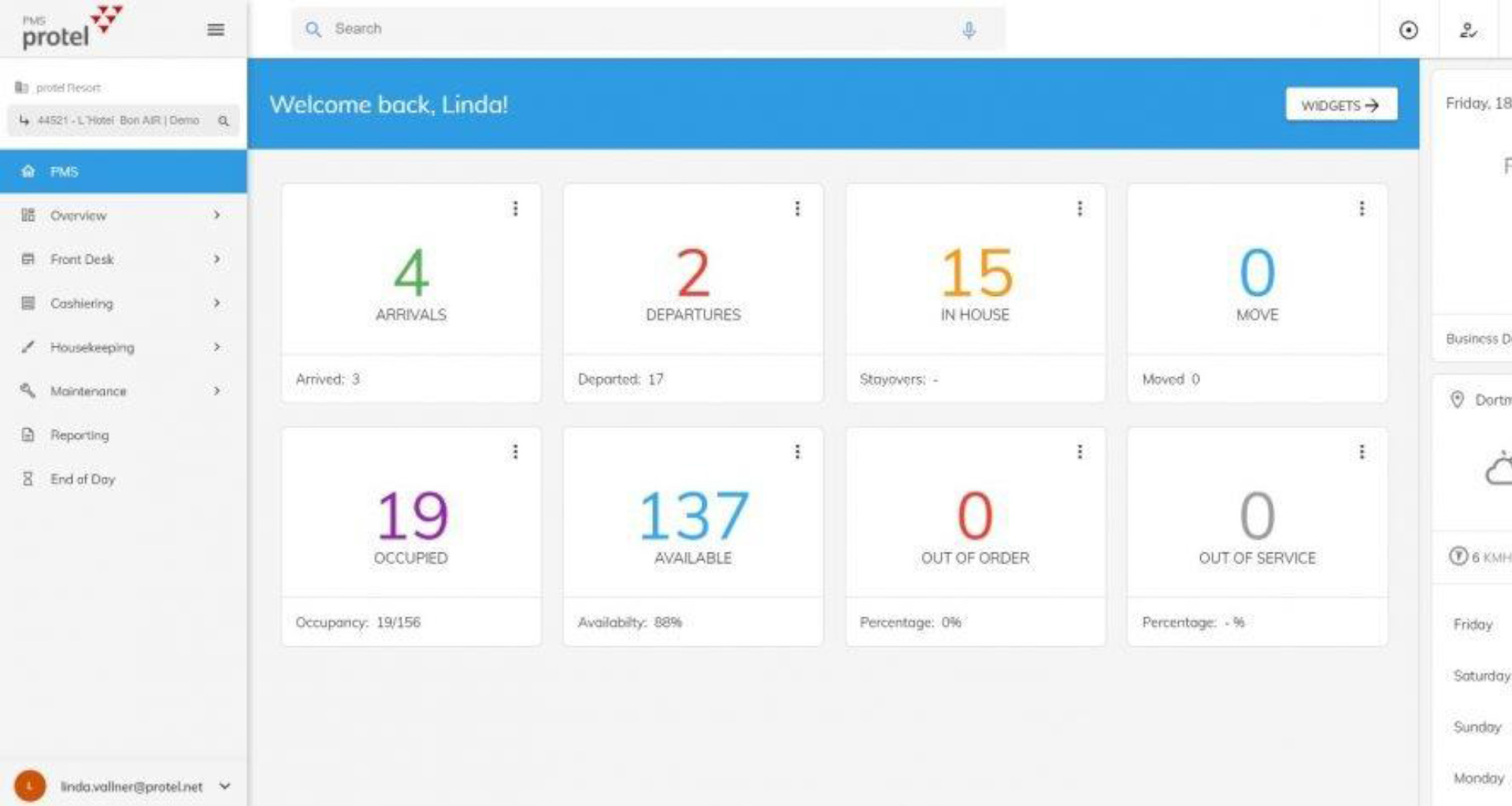Expand the Front Desk submenu chevron
The height and width of the screenshot is (806, 1512).
point(217,259)
